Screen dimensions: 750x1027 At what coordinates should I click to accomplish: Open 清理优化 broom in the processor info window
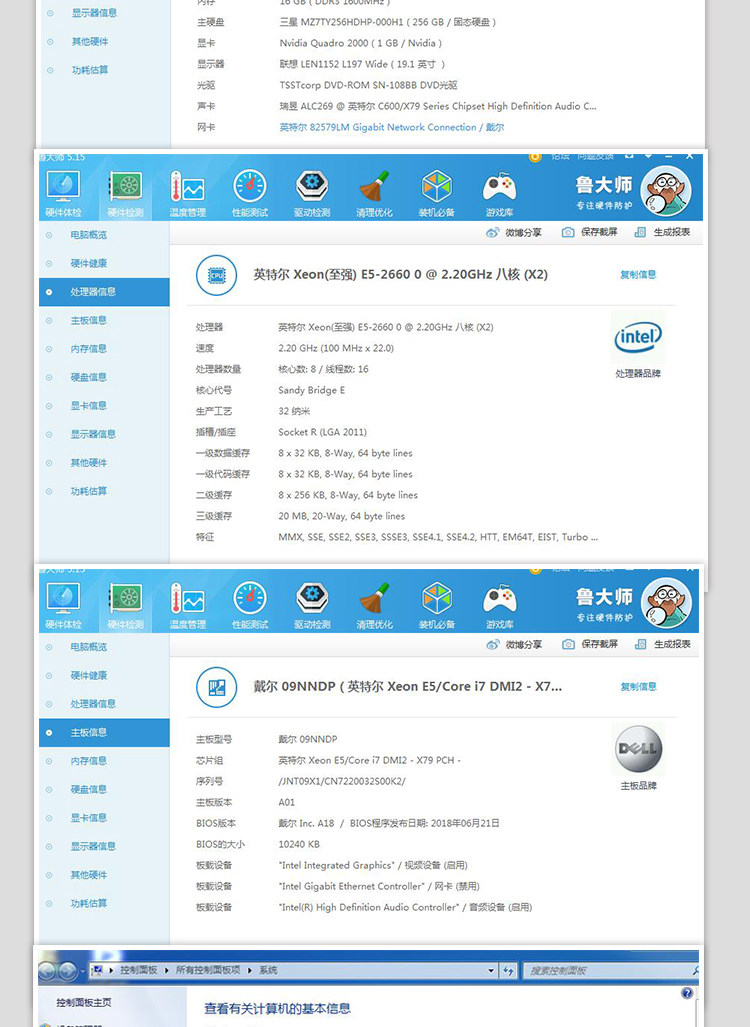(x=374, y=193)
